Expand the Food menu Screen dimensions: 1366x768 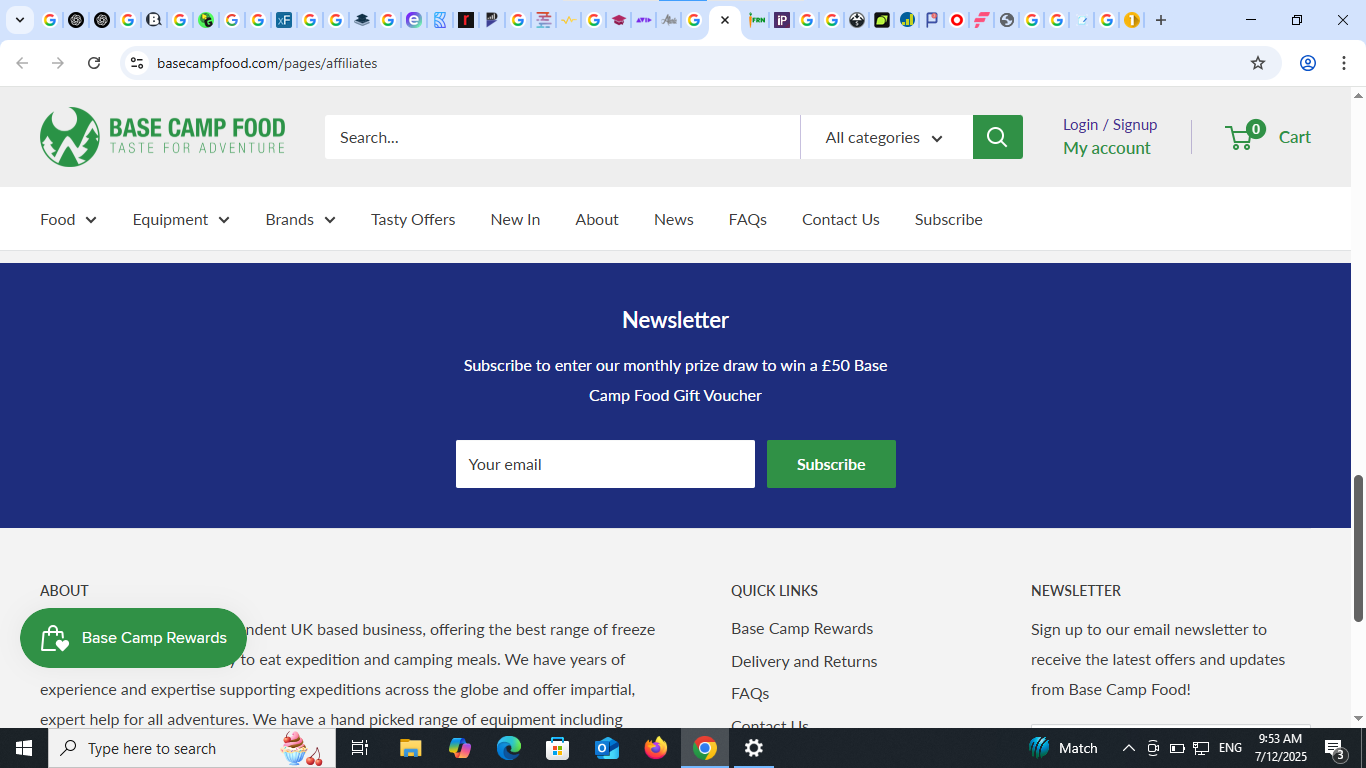pos(68,219)
